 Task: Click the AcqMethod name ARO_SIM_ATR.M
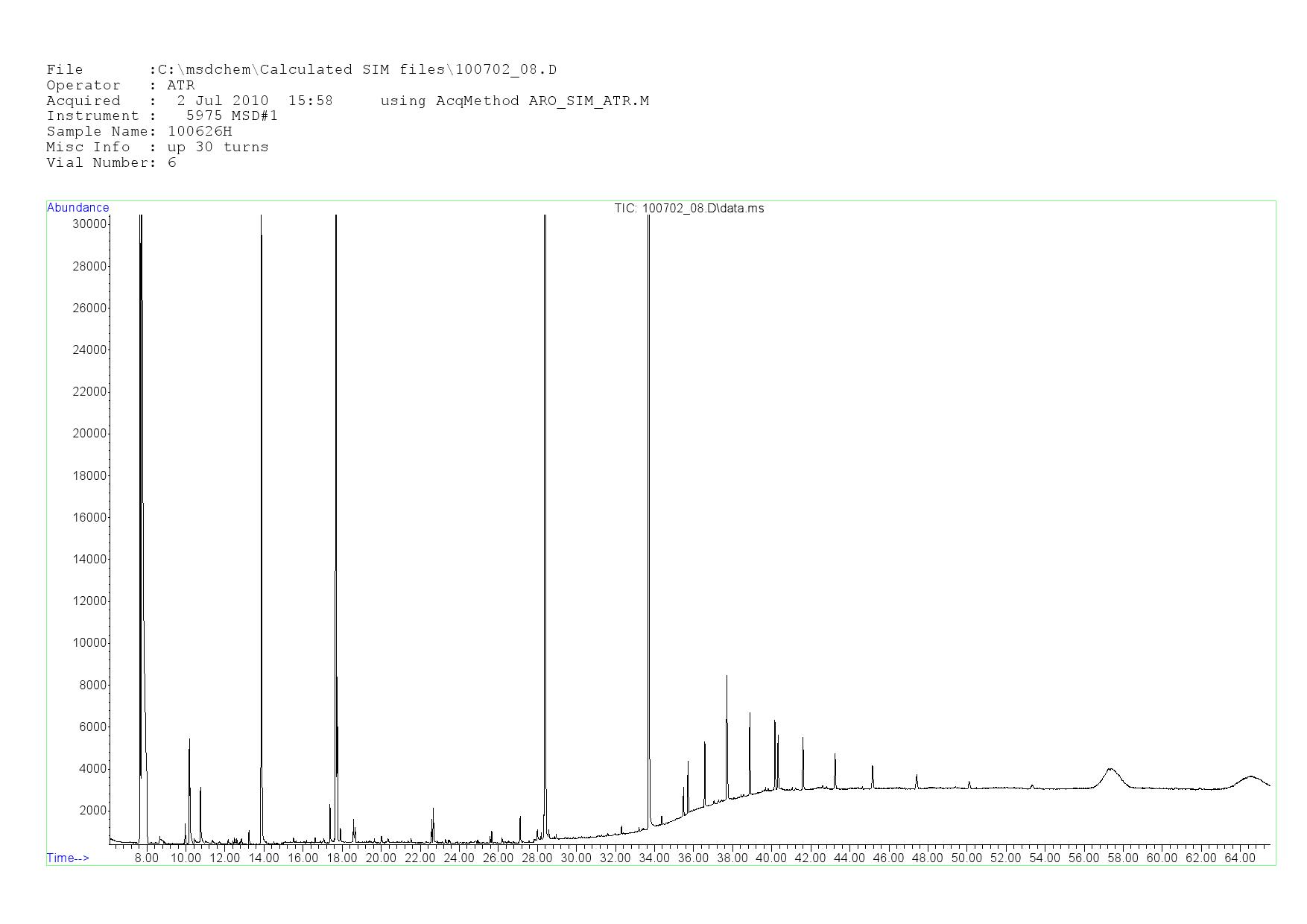(588, 101)
